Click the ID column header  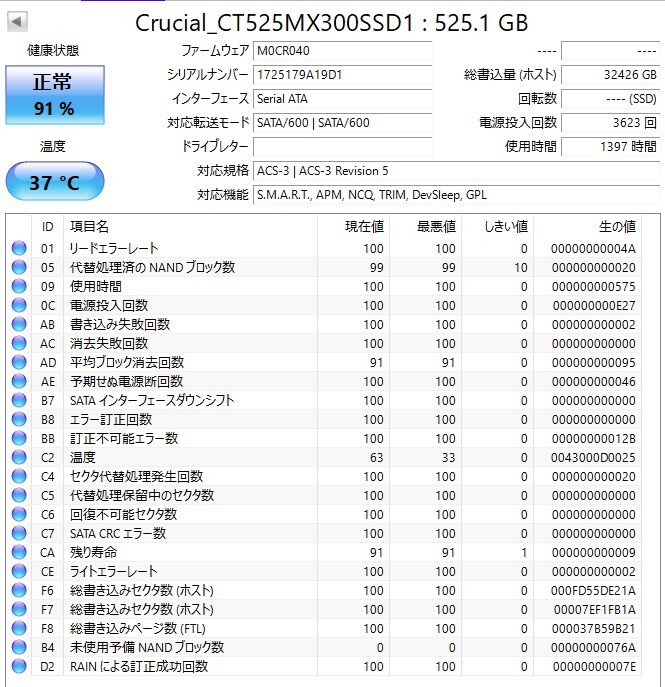click(47, 227)
